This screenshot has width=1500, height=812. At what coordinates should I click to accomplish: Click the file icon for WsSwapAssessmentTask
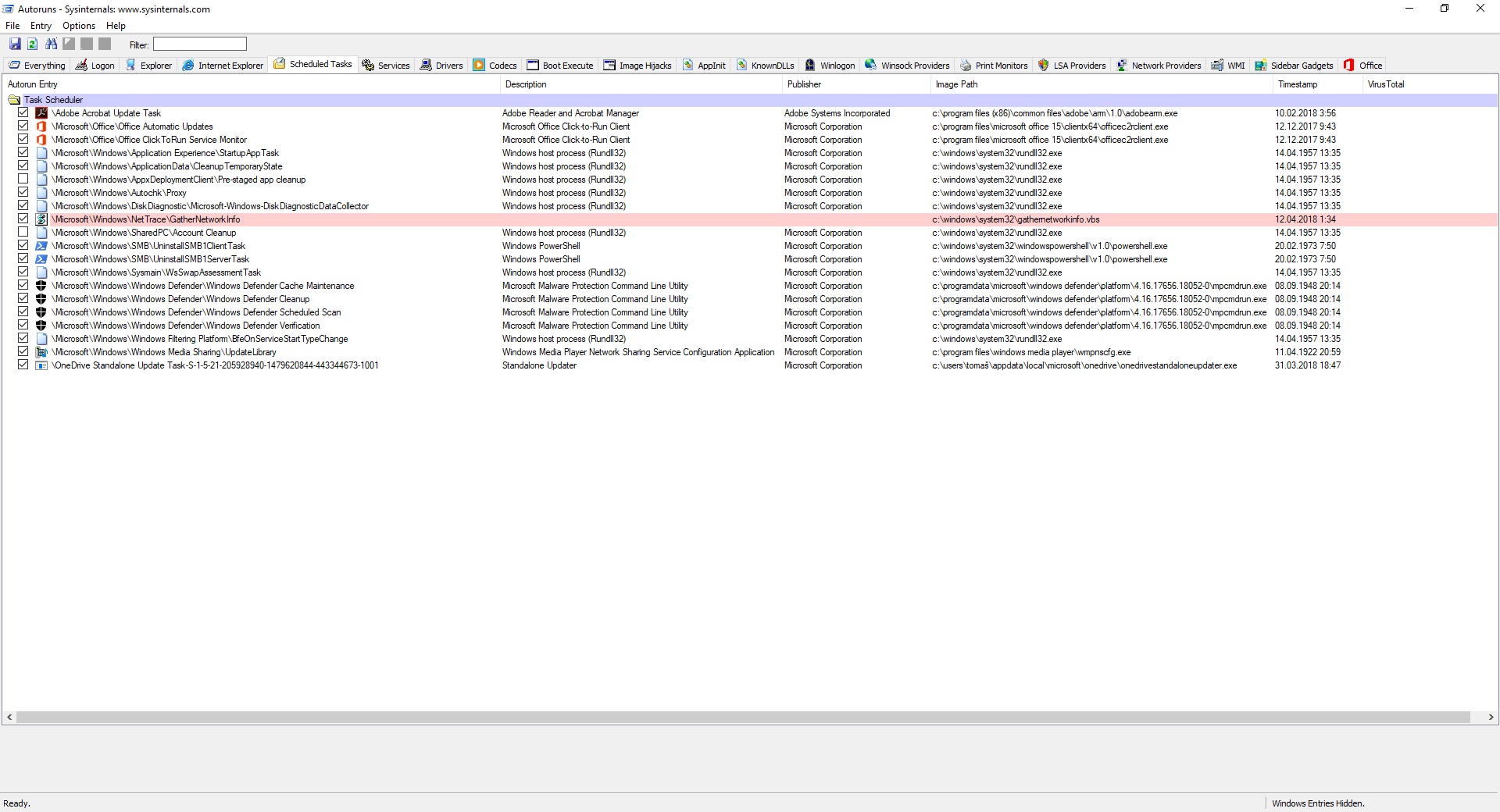[x=41, y=272]
